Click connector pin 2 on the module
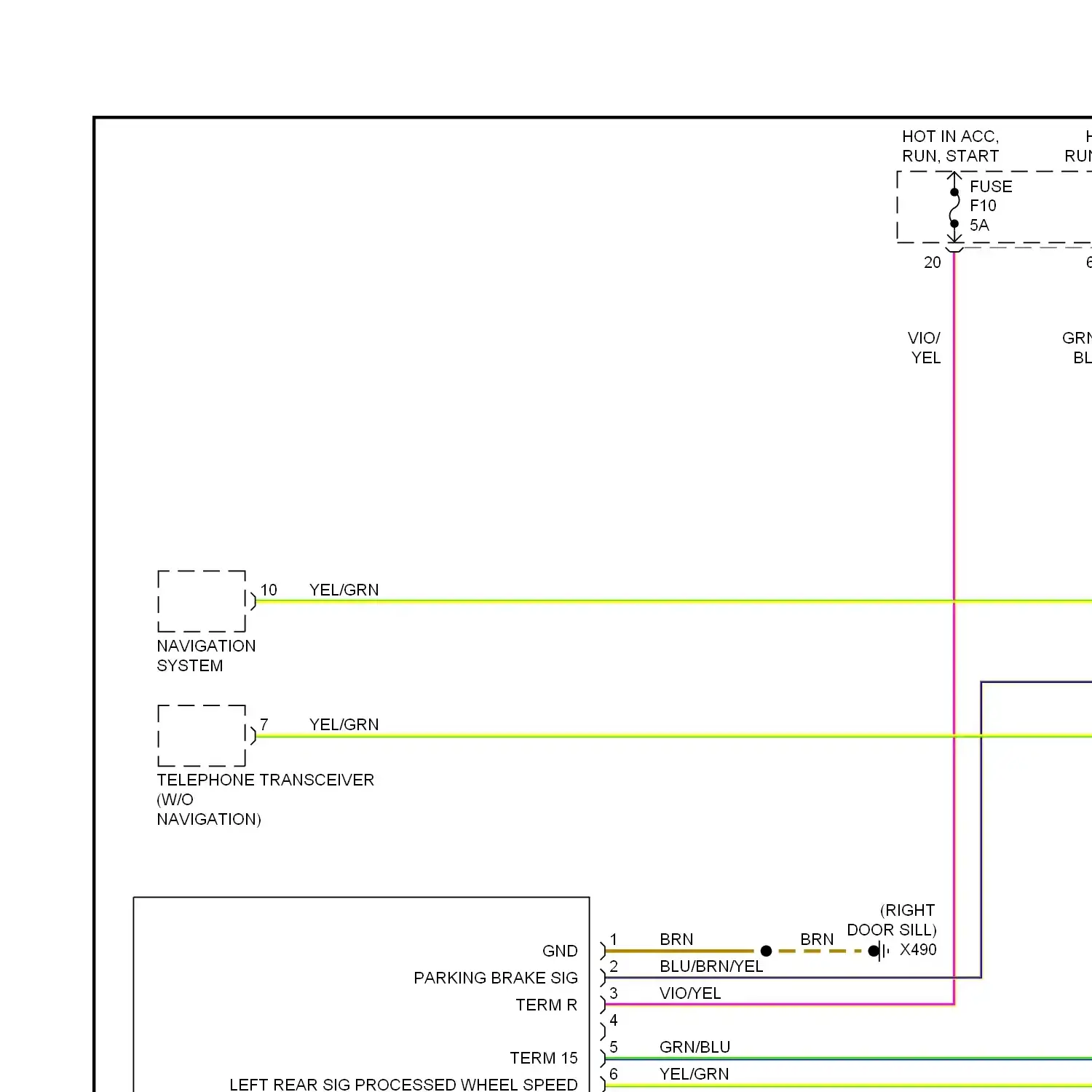Image resolution: width=1092 pixels, height=1092 pixels. pyautogui.click(x=614, y=966)
